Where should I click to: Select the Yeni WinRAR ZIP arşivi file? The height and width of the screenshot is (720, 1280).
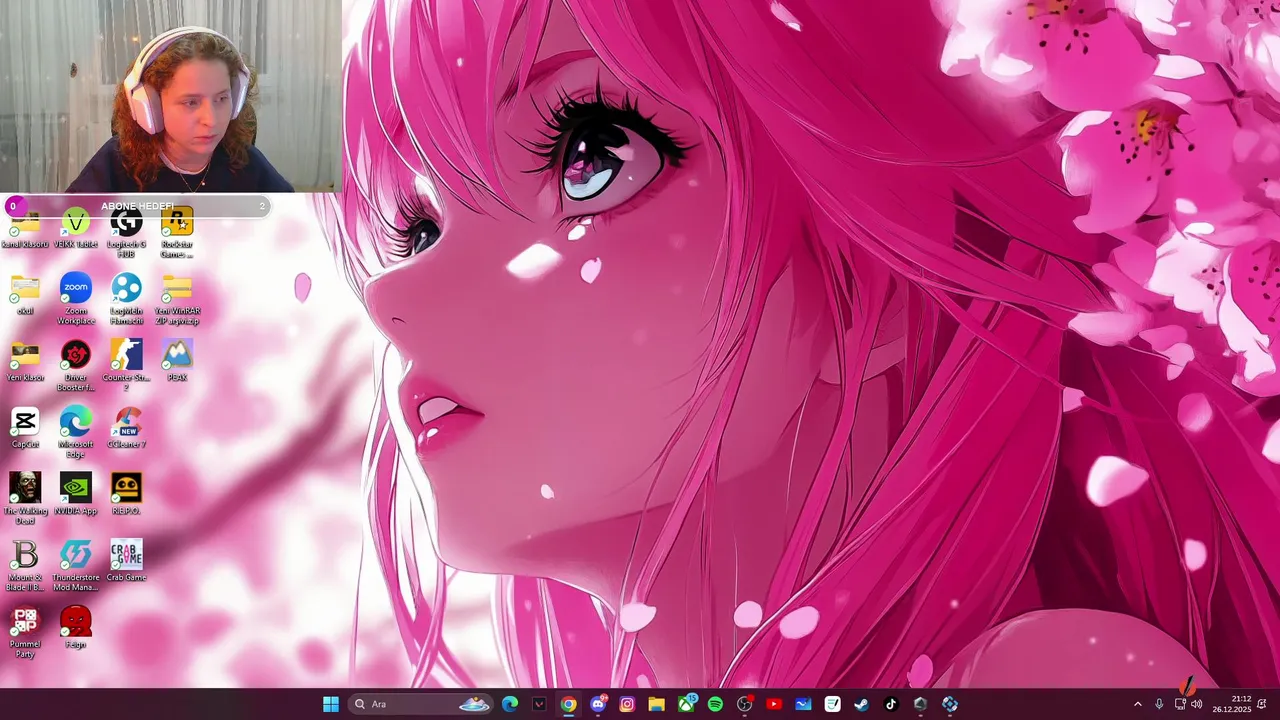click(177, 298)
